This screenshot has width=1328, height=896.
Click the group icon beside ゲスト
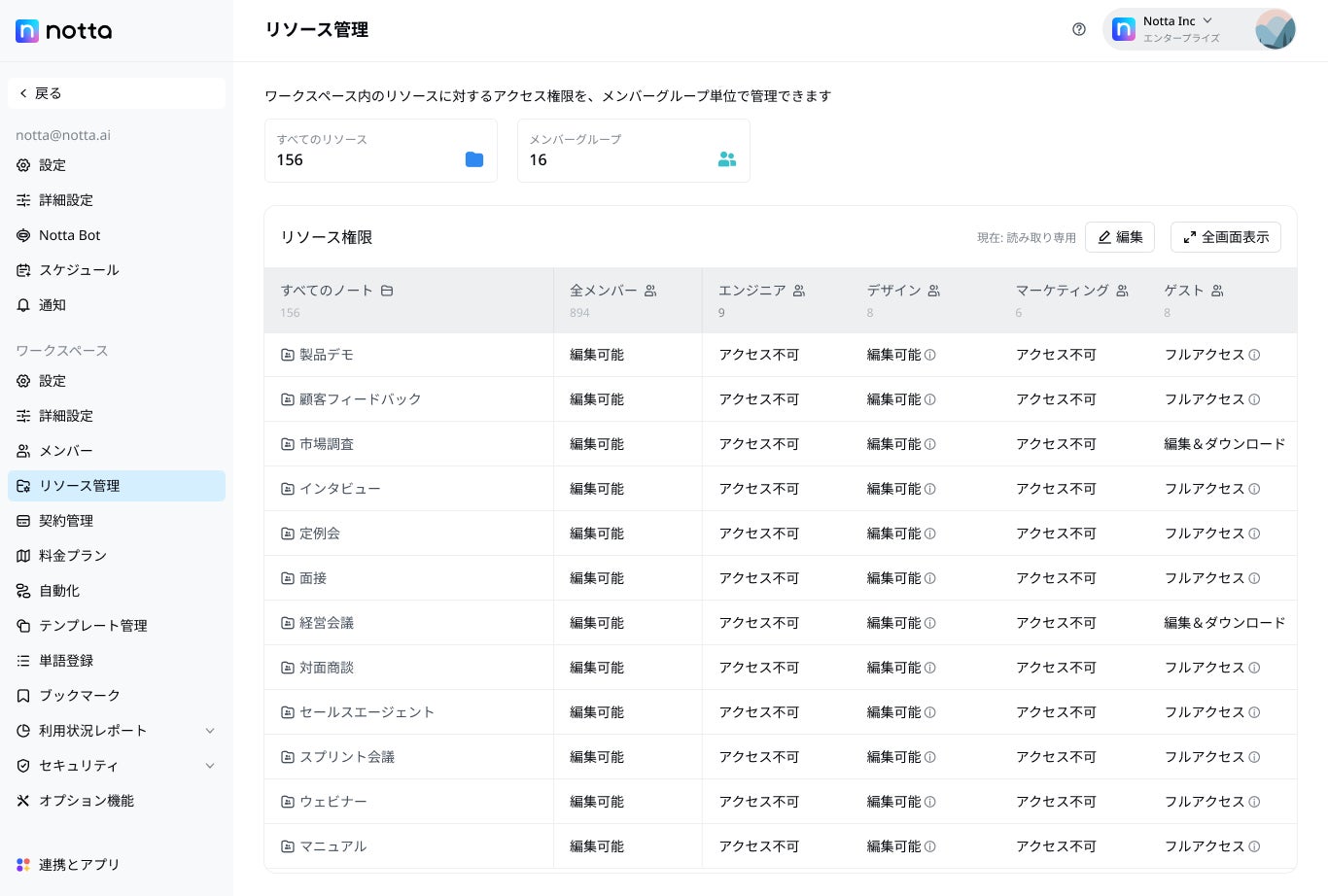pos(1217,291)
